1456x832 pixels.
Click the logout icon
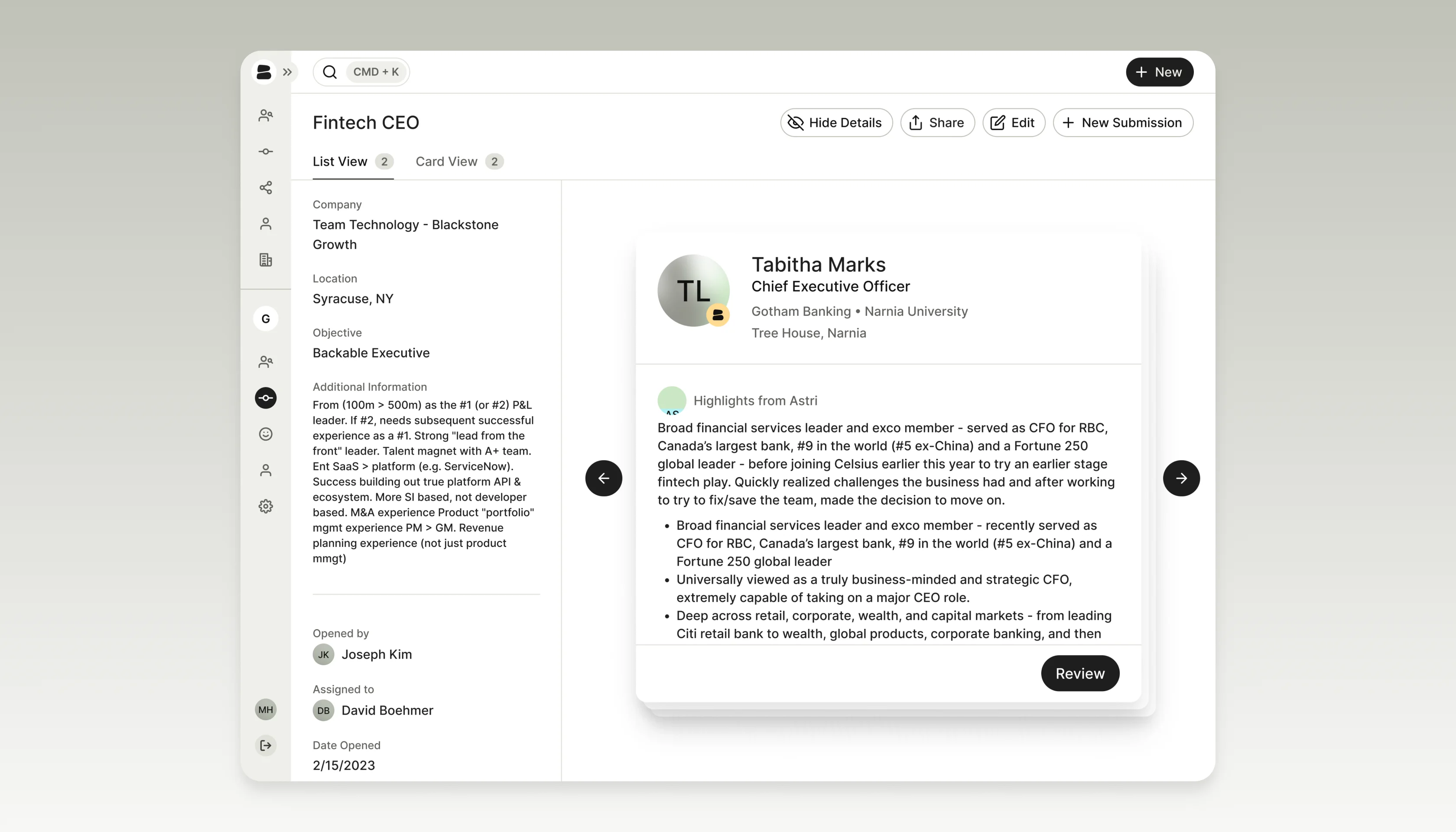pos(266,745)
